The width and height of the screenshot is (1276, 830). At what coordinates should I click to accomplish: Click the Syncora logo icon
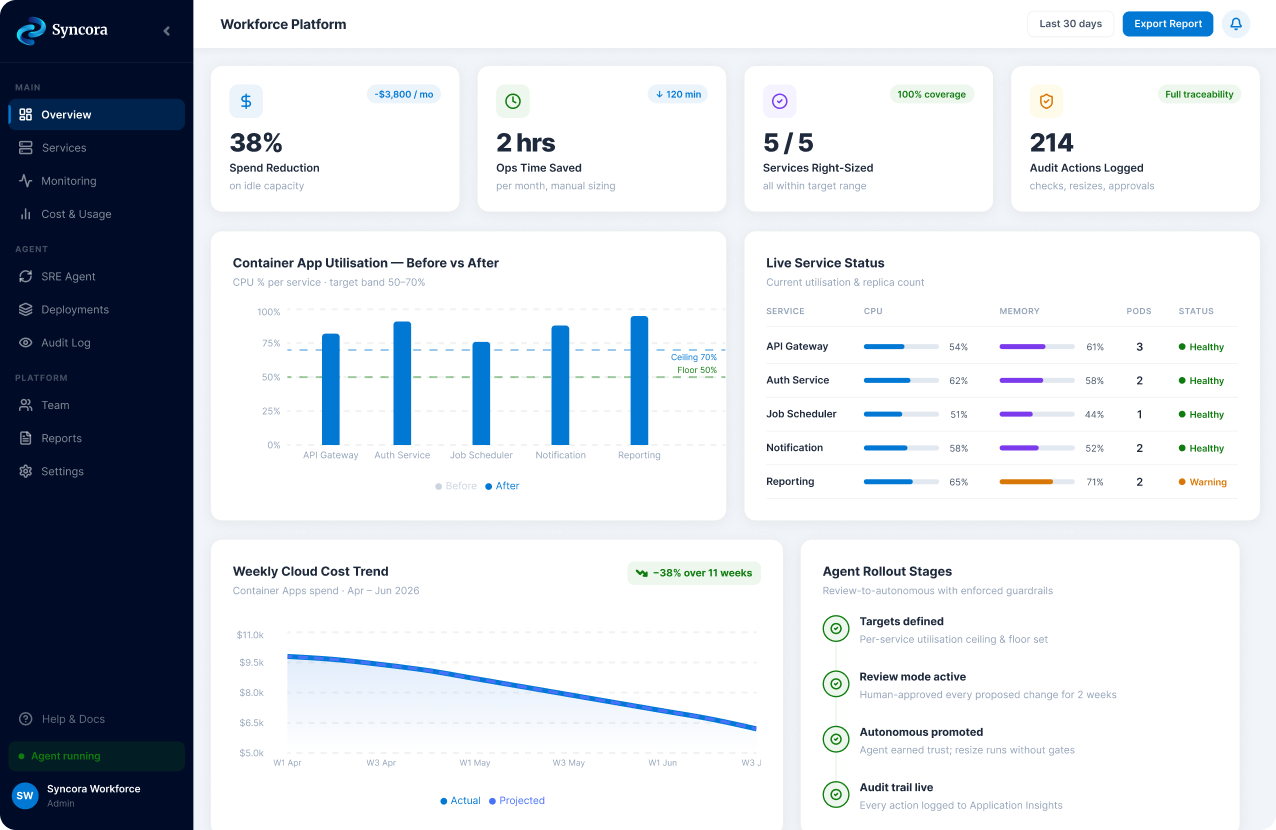[x=31, y=31]
